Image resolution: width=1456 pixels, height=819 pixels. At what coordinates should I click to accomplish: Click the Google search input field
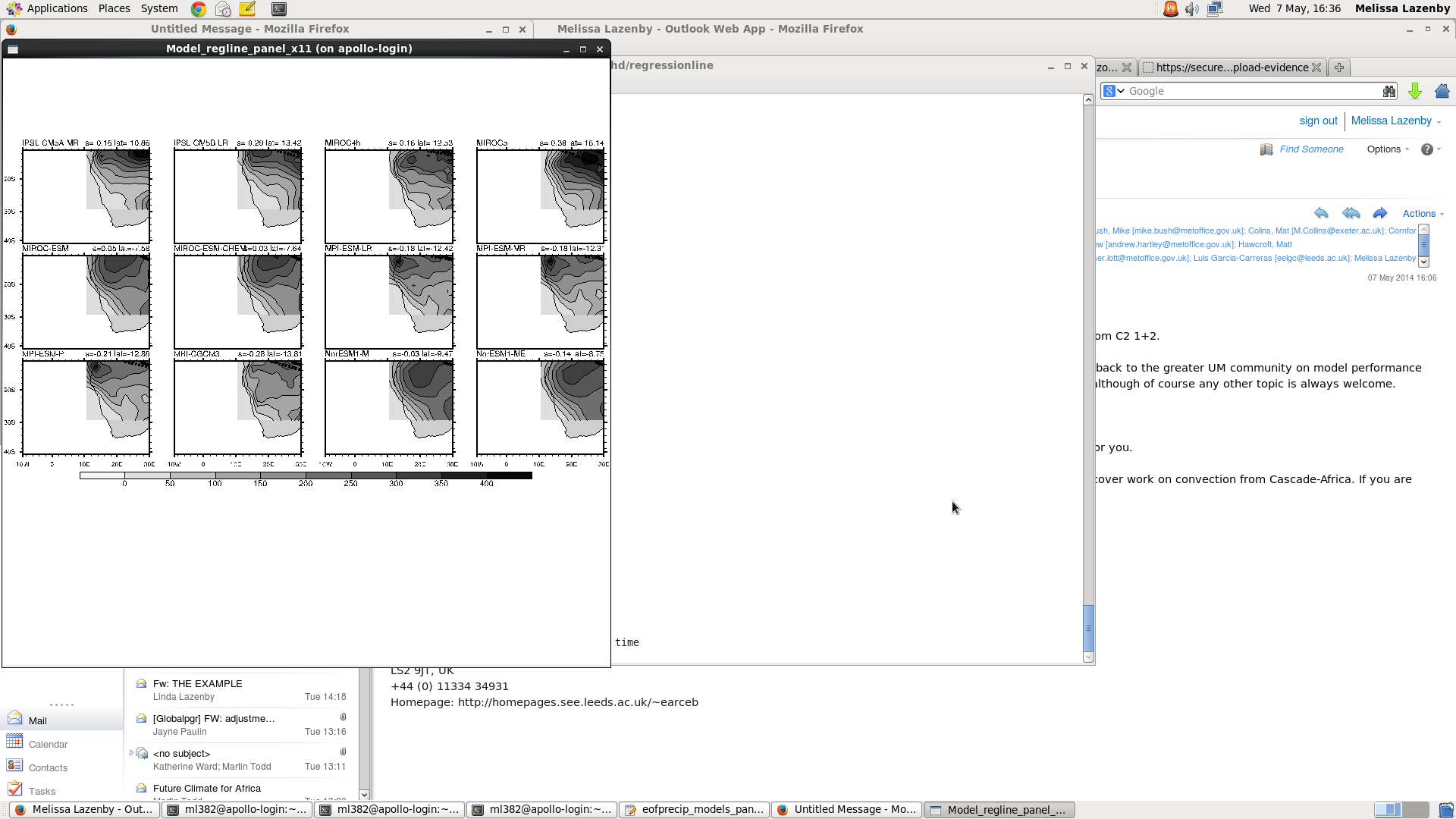coord(1251,91)
